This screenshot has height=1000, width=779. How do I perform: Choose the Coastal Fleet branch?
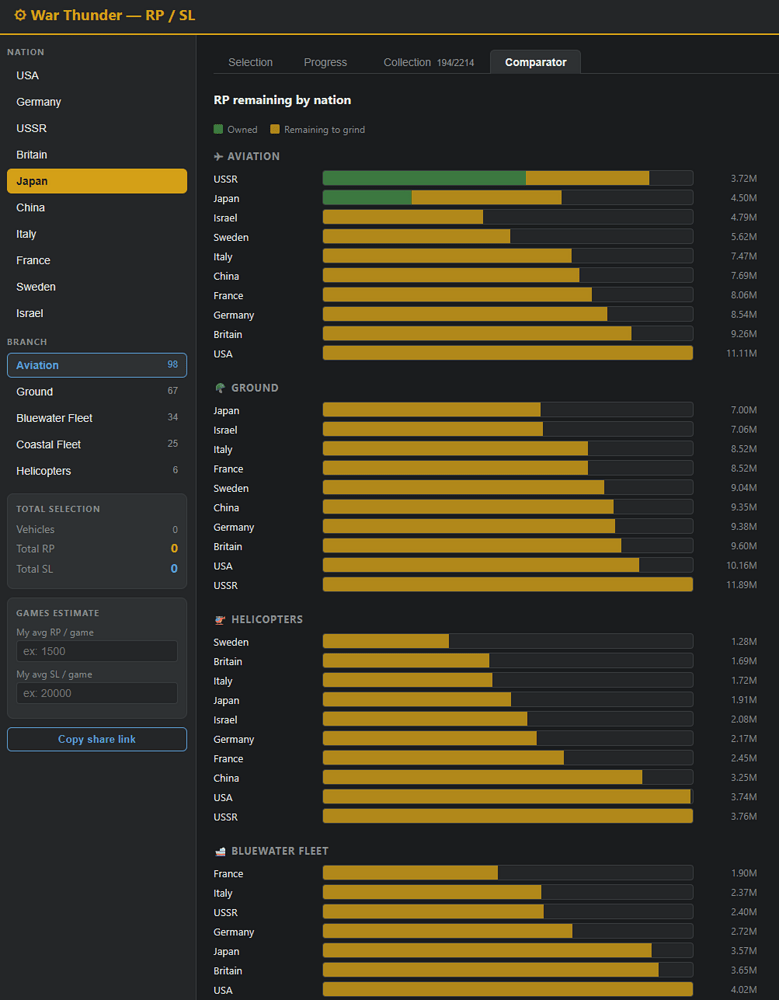pos(97,445)
